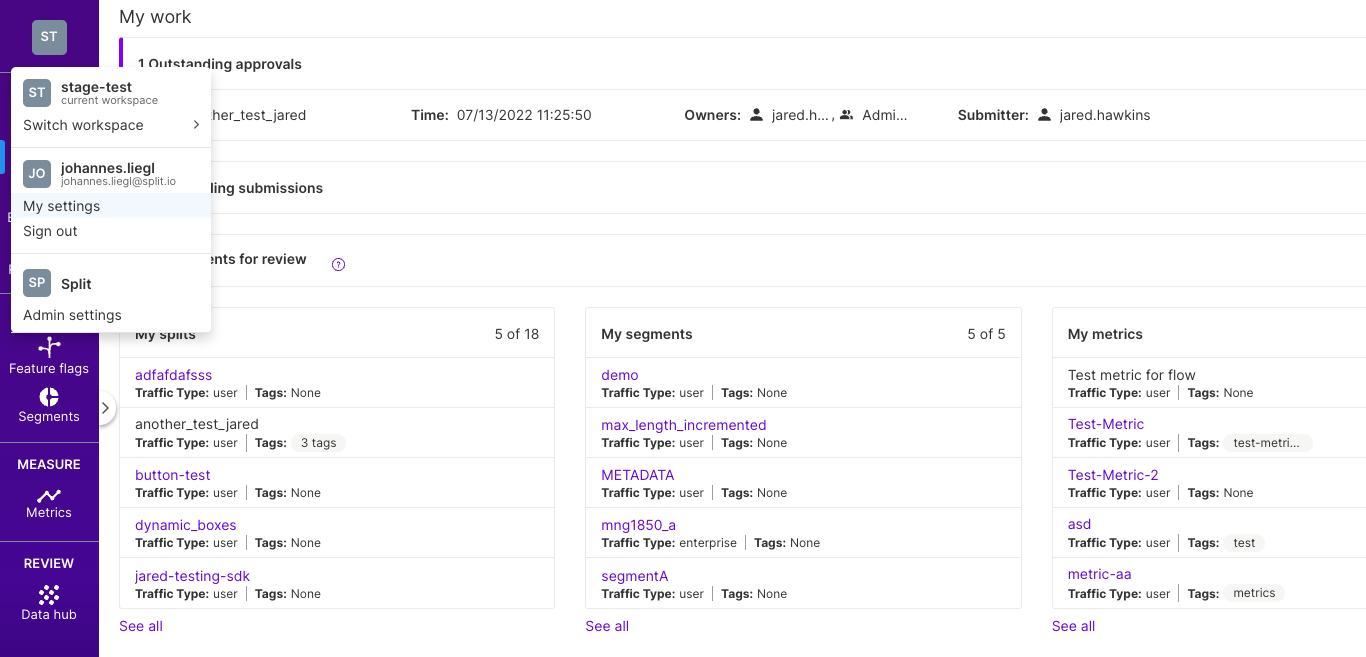Open the button-test split
This screenshot has width=1366, height=657.
click(x=173, y=475)
